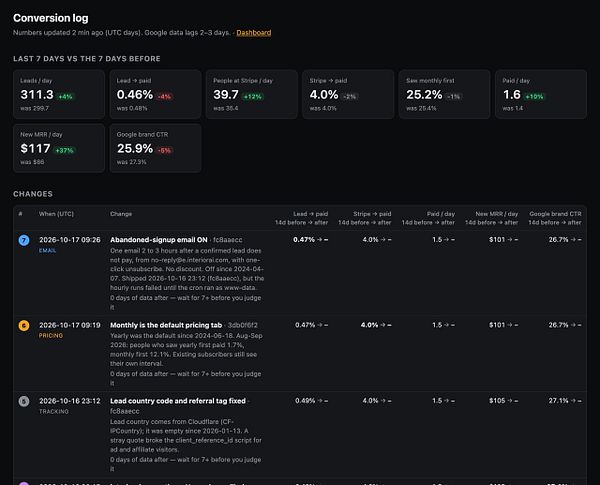Open the Paid / day stat card
Screen dimensions: 600x485
coord(541,94)
